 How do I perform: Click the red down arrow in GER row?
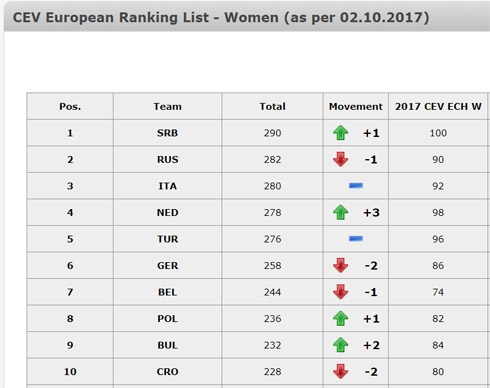[341, 265]
